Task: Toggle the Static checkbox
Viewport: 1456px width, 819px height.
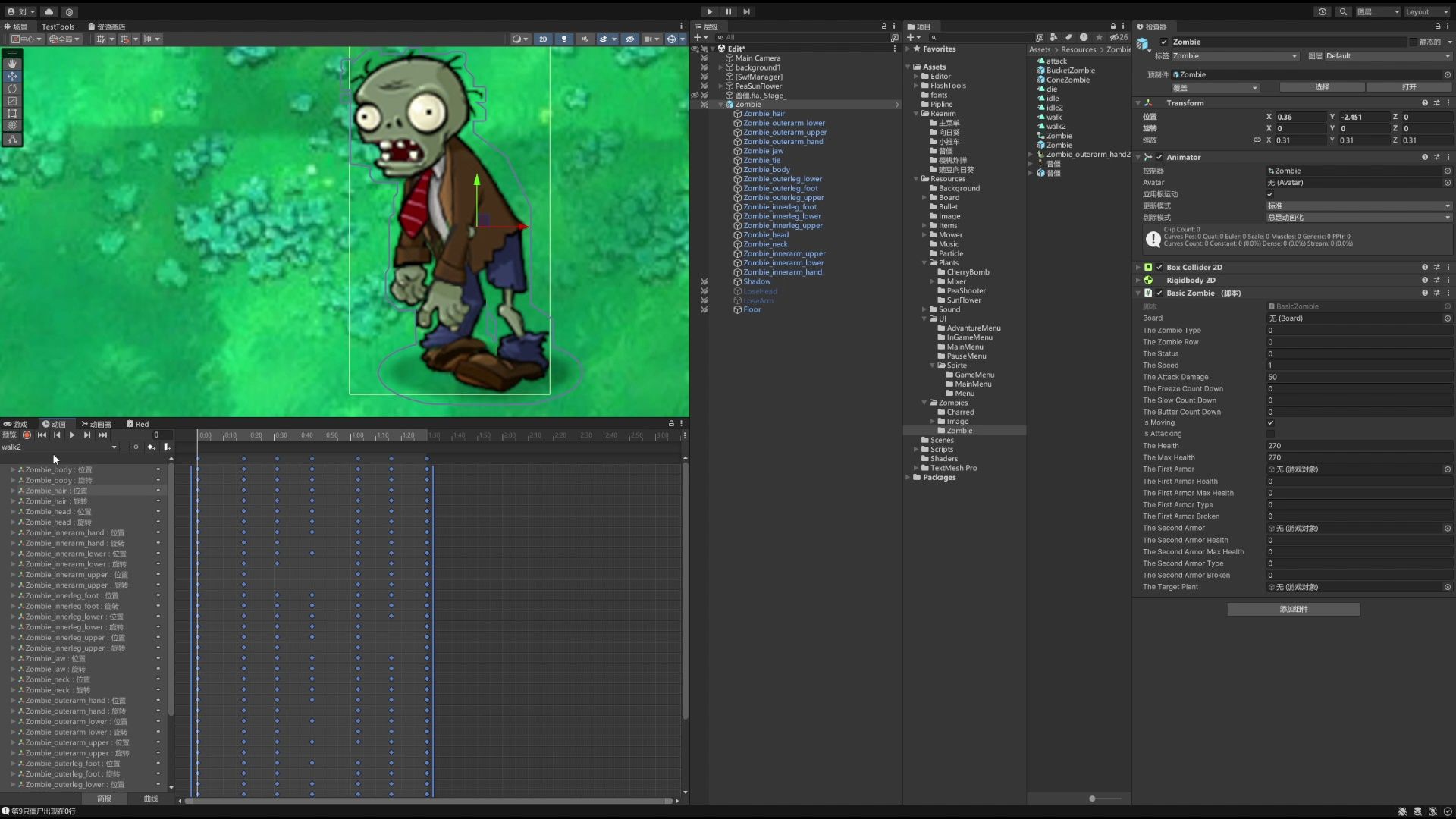Action: pyautogui.click(x=1414, y=42)
